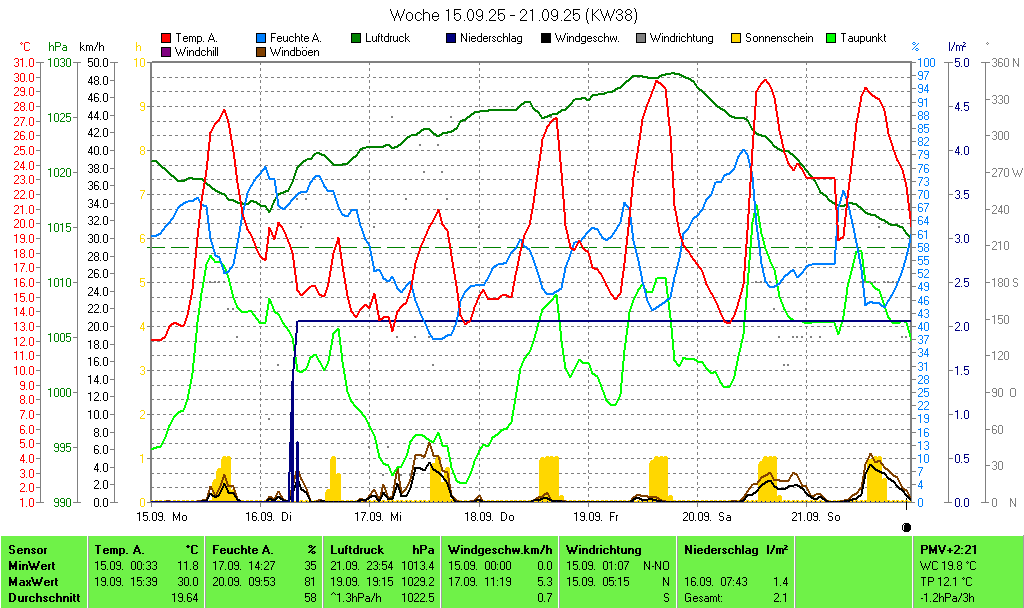
Task: Click the moon phase icon below the chart
Action: coord(906,526)
